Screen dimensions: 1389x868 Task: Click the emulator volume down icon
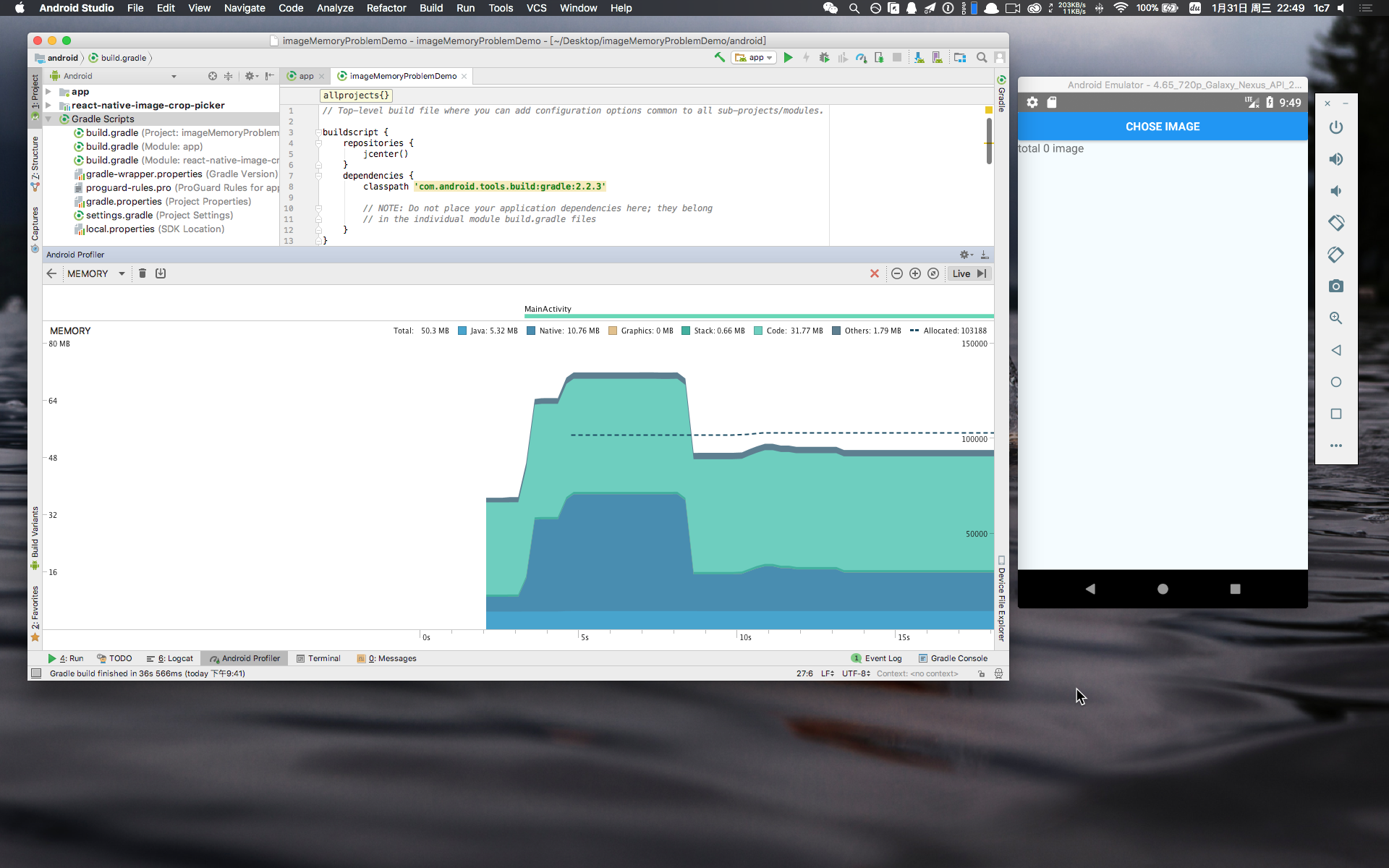(1336, 191)
